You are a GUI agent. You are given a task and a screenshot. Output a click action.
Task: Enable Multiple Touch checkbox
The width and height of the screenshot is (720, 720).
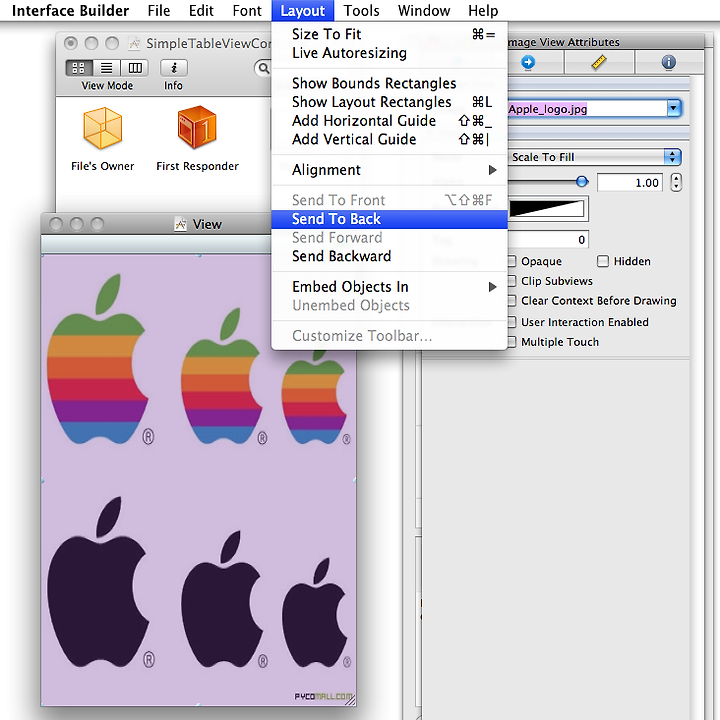(x=512, y=342)
